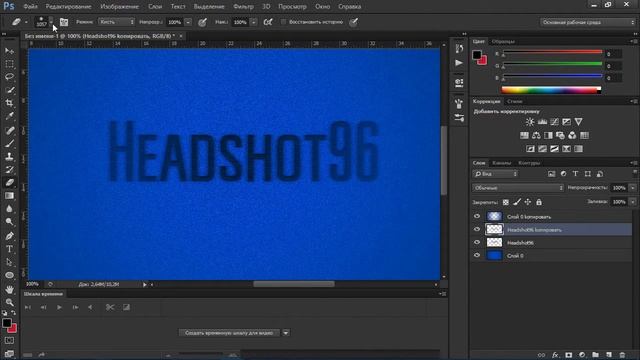
Task: Toggle visibility of the Headshot96 layer
Action: 477,242
